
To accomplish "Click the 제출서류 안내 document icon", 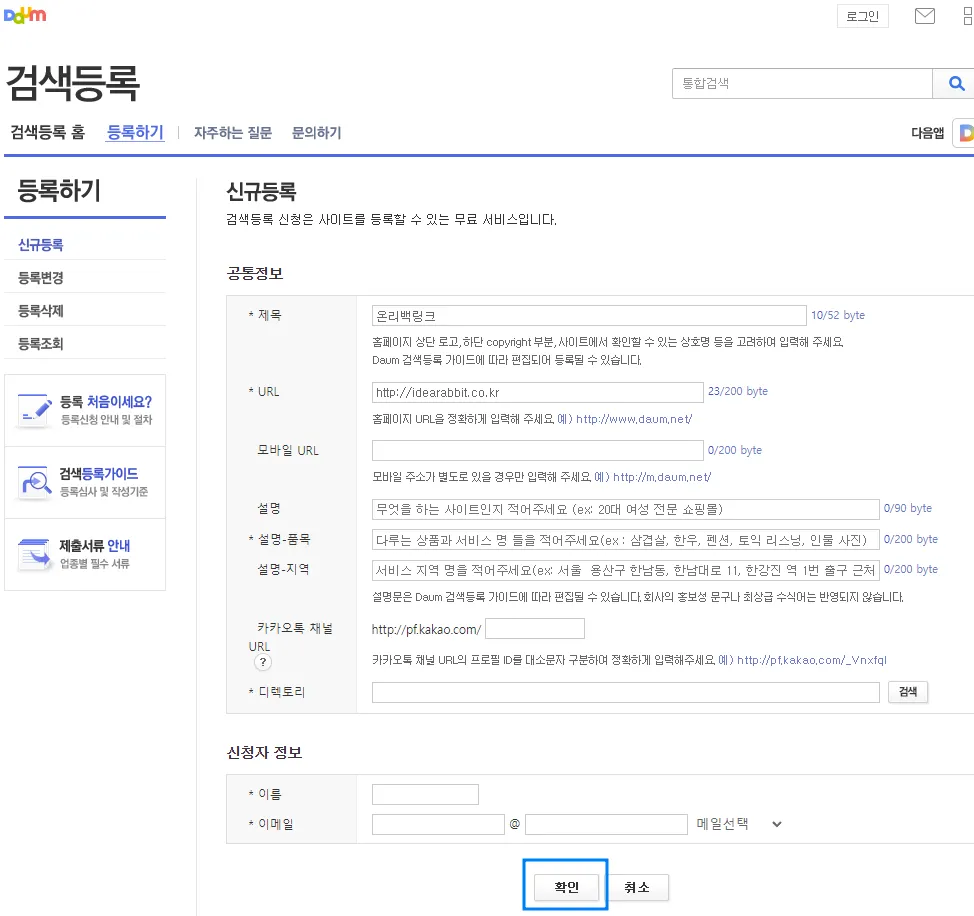I will (34, 554).
